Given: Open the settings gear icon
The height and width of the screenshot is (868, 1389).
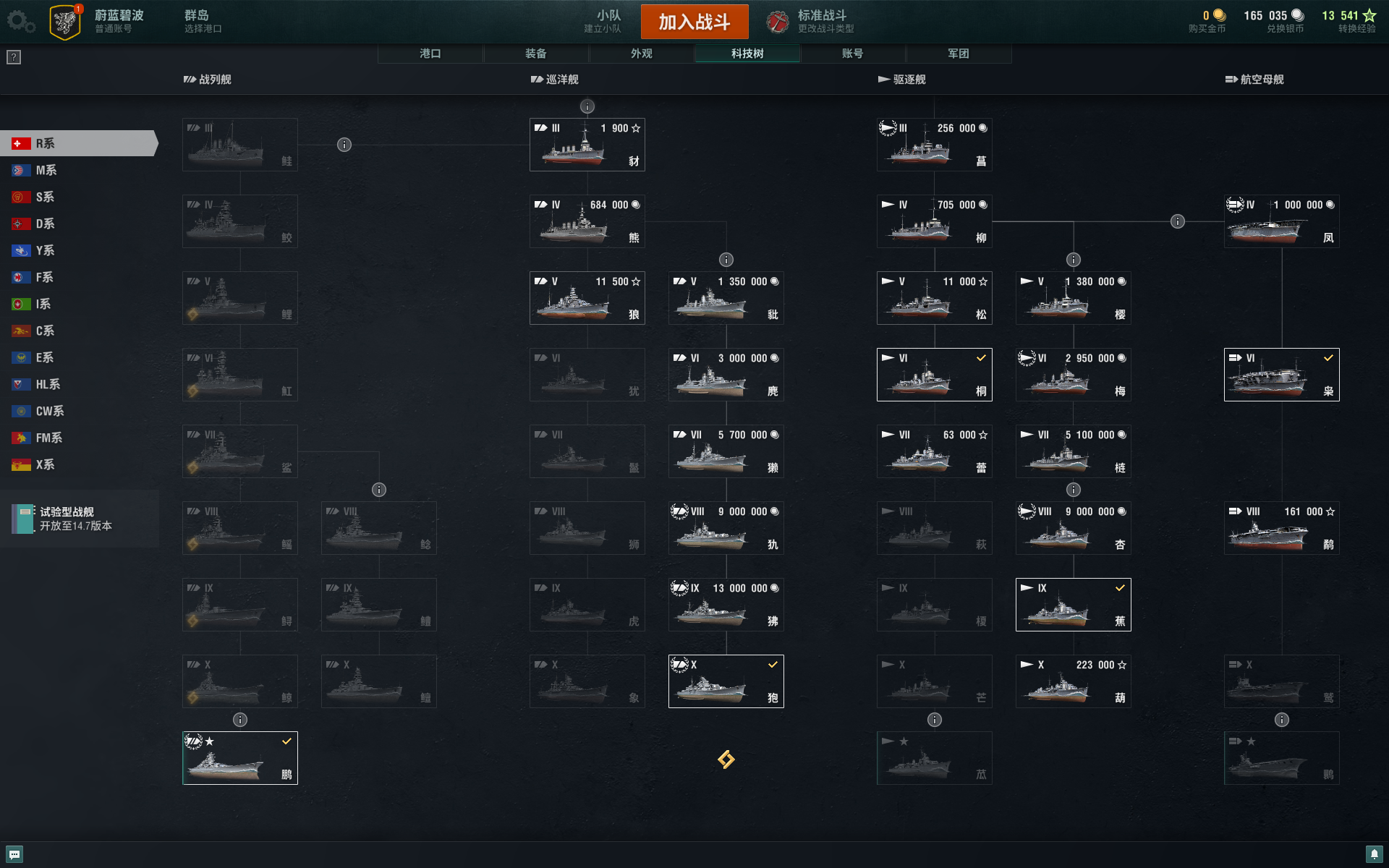Looking at the screenshot, I should [x=20, y=22].
